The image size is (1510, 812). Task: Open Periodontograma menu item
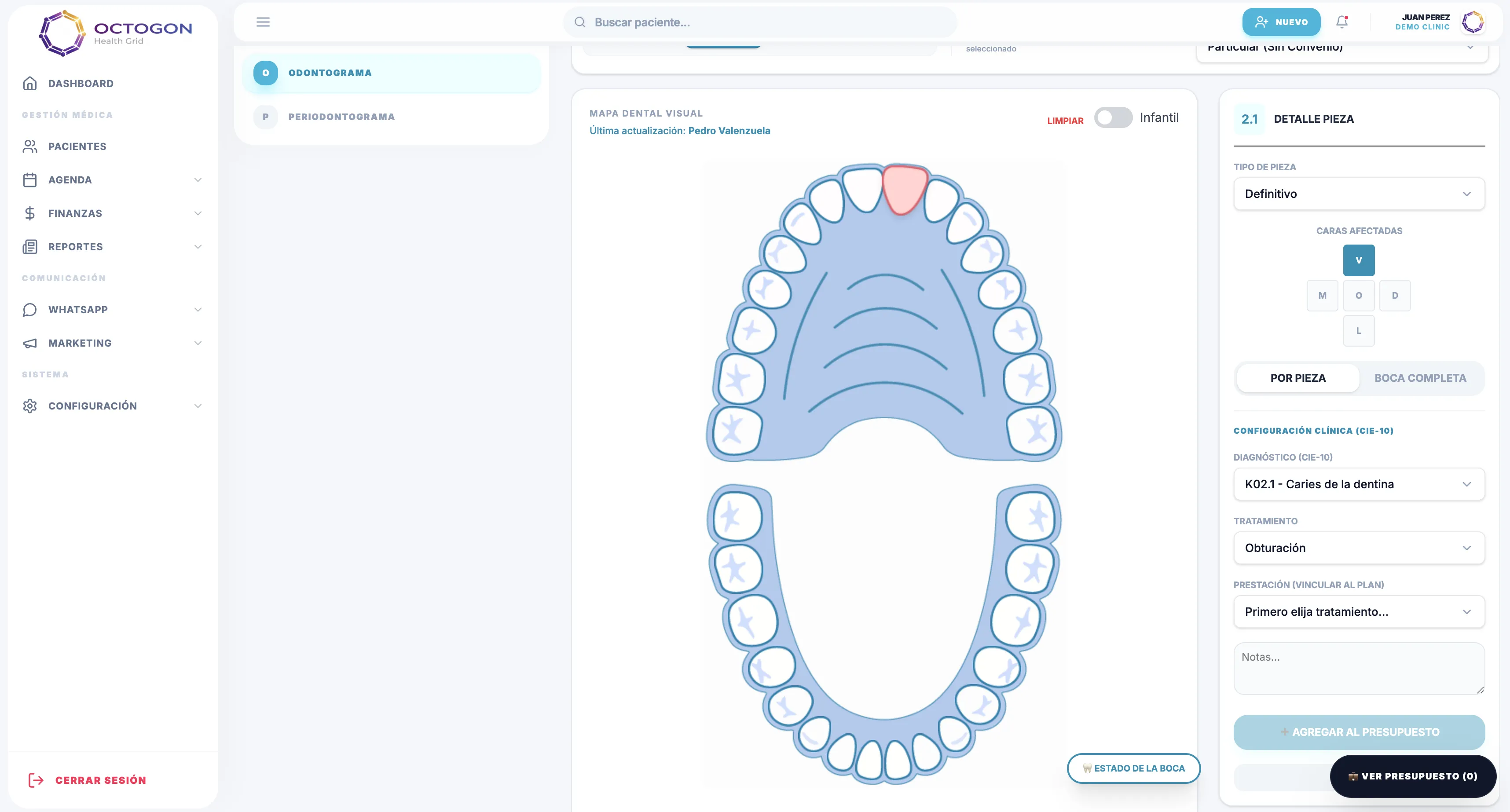point(392,117)
